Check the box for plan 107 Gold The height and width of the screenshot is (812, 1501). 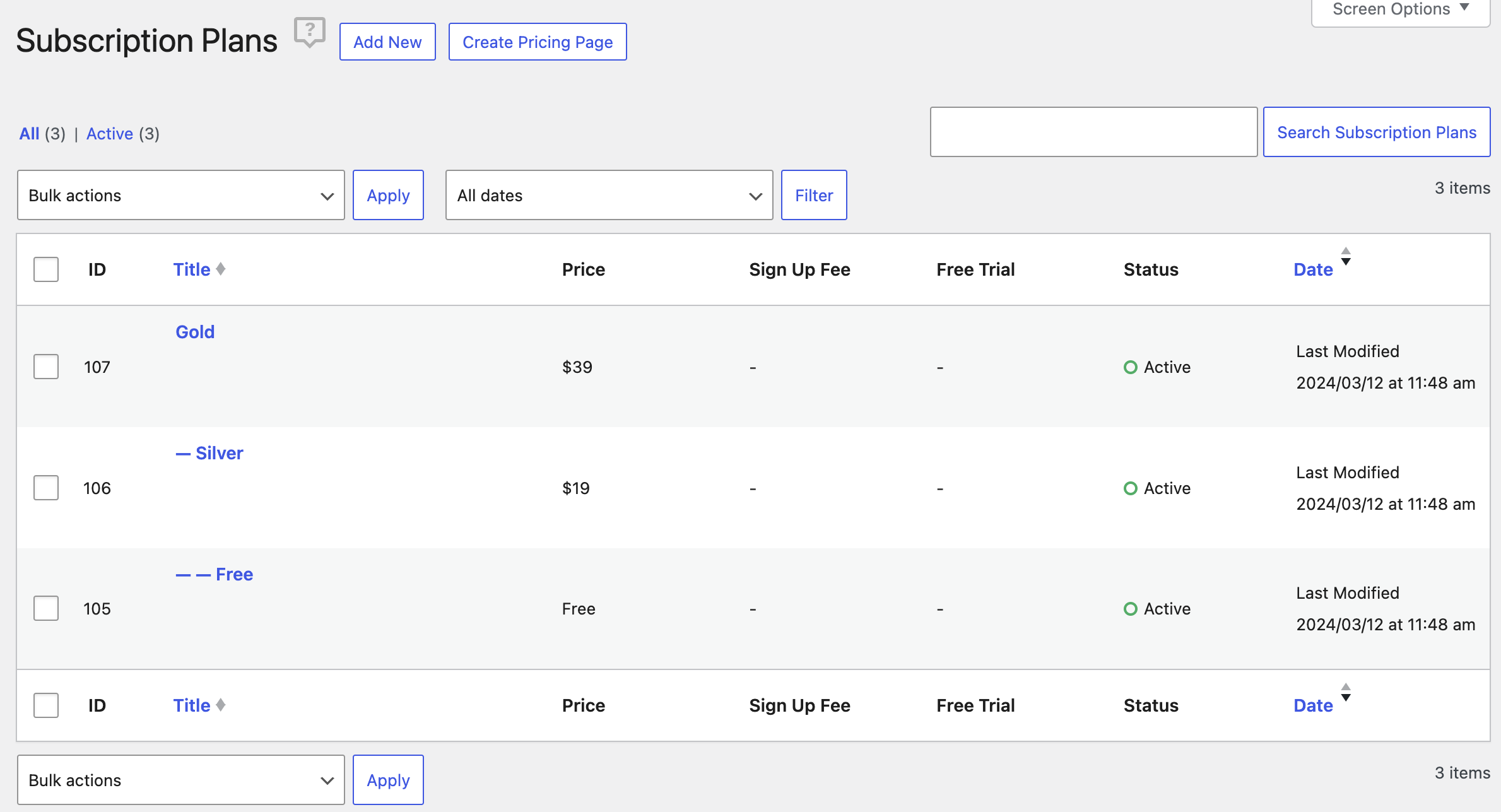pyautogui.click(x=46, y=367)
